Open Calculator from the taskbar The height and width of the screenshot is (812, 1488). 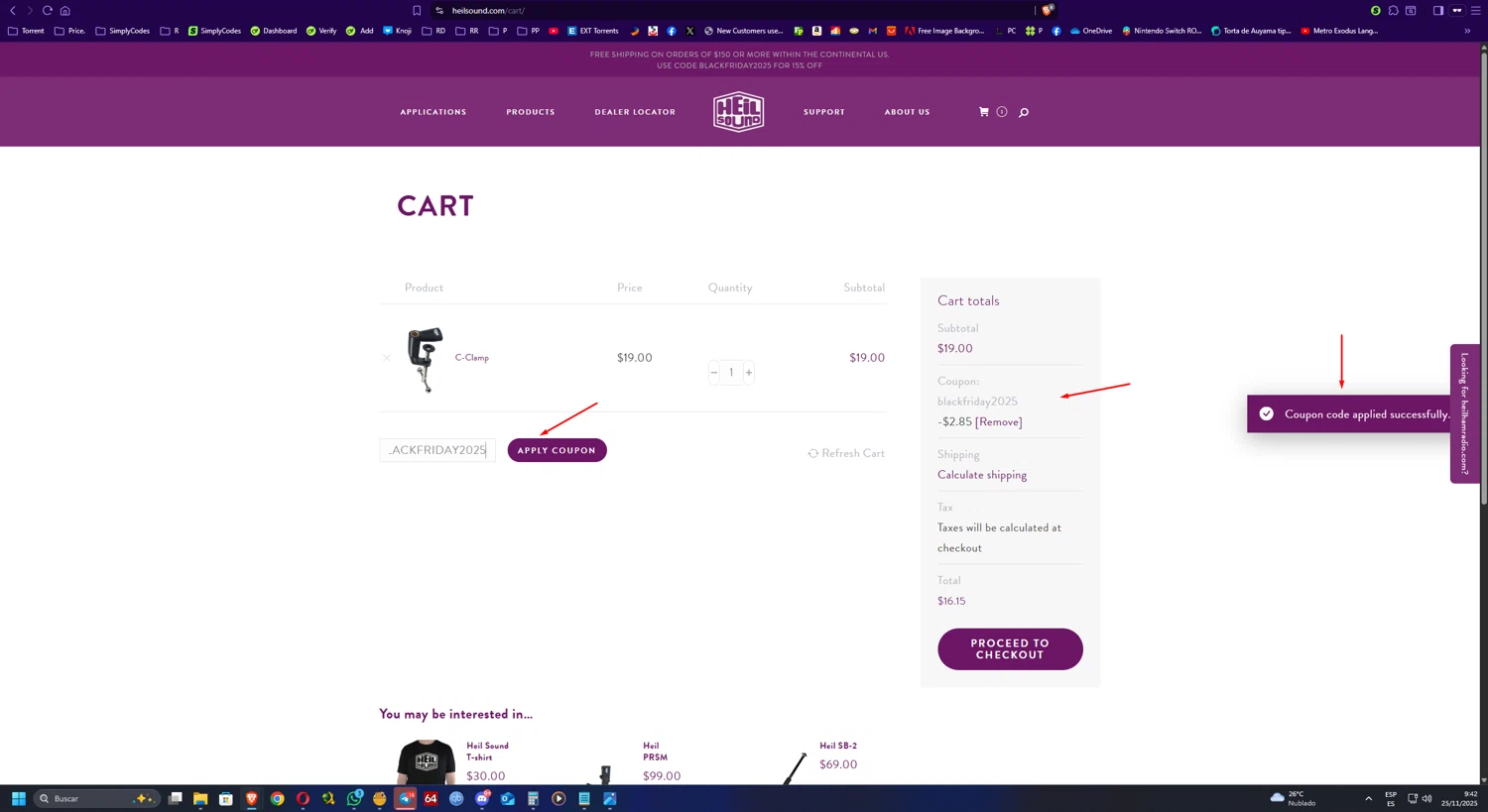(x=533, y=799)
